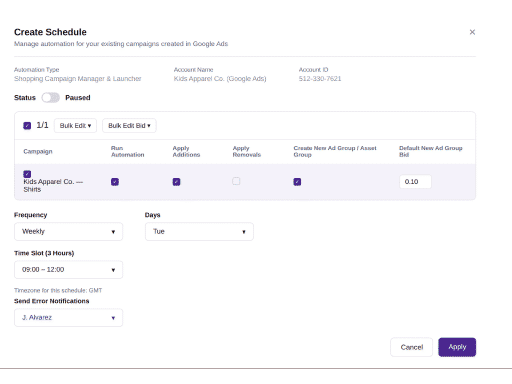Image resolution: width=512 pixels, height=384 pixels.
Task: Click the Apply Additions column header
Action: tap(186, 151)
